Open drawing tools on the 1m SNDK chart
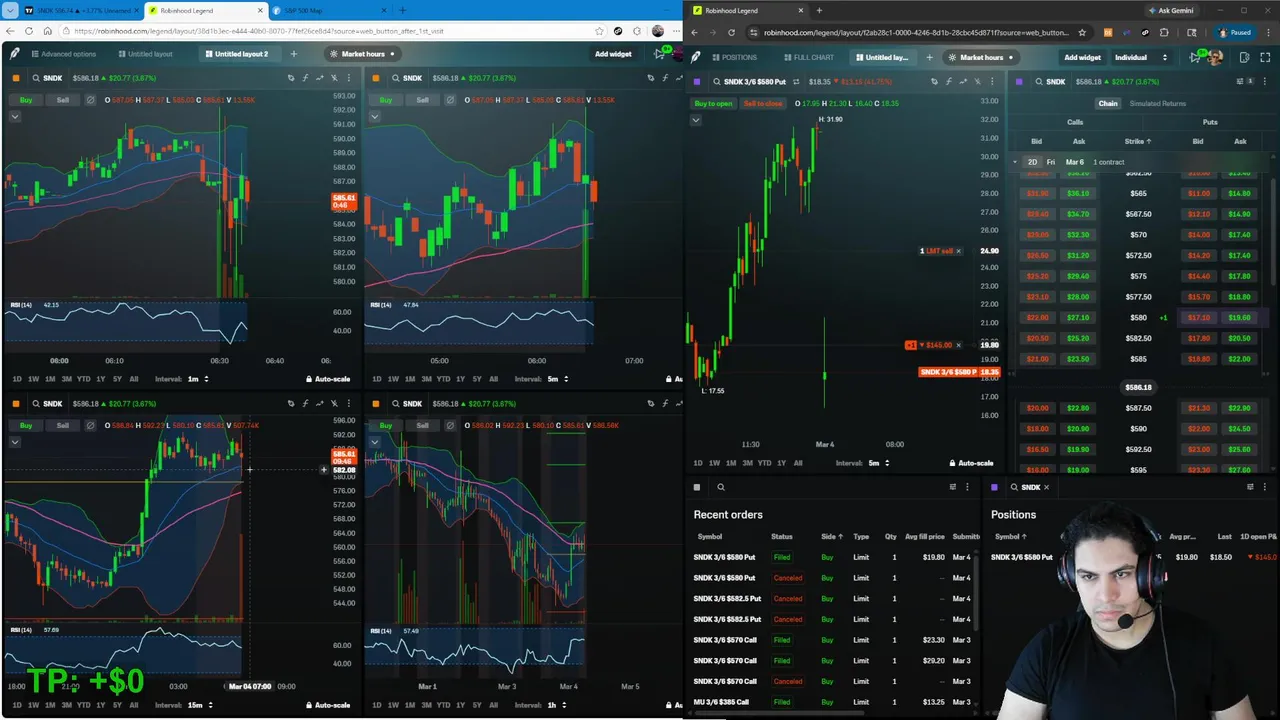This screenshot has width=1280, height=720. [x=291, y=78]
